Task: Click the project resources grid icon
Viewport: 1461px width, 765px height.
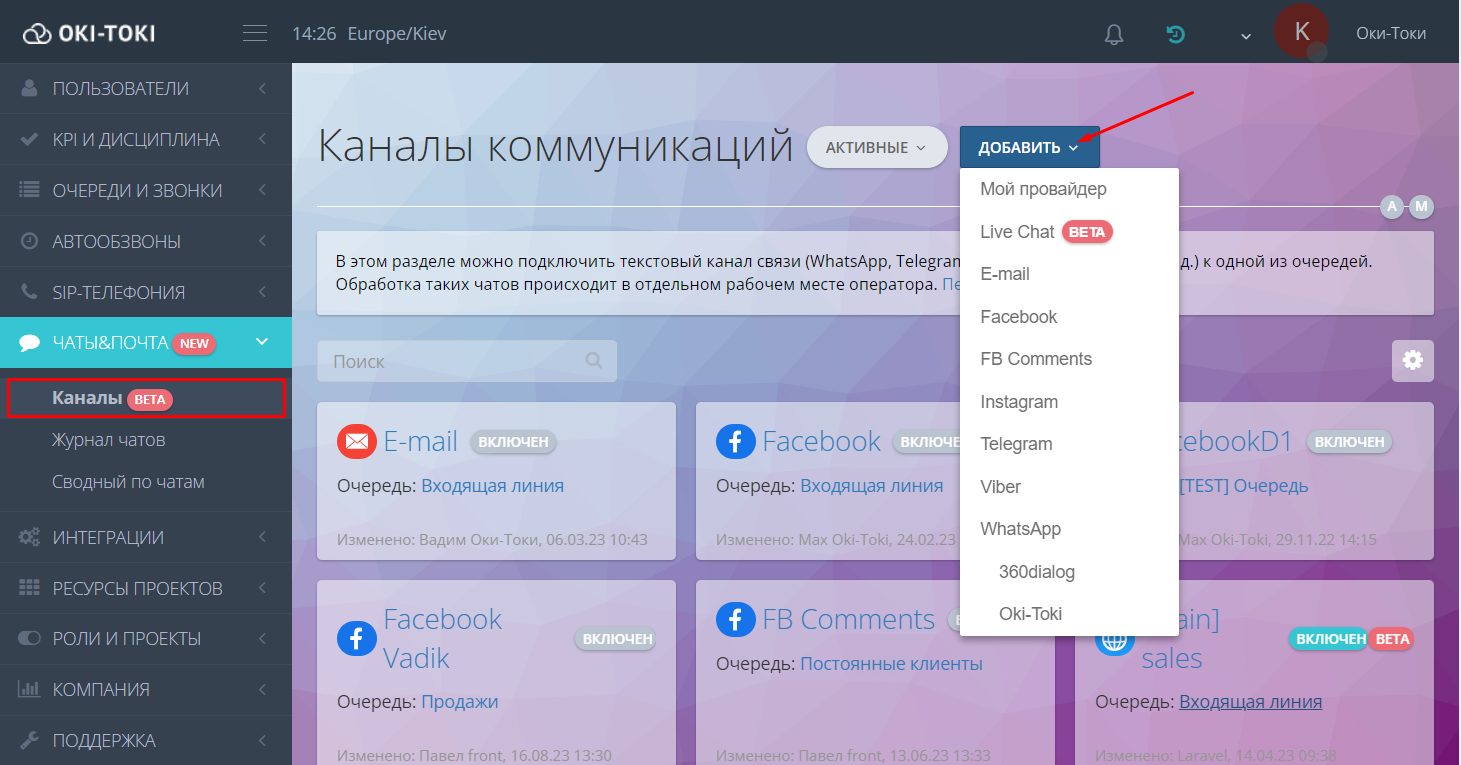Action: pos(30,588)
